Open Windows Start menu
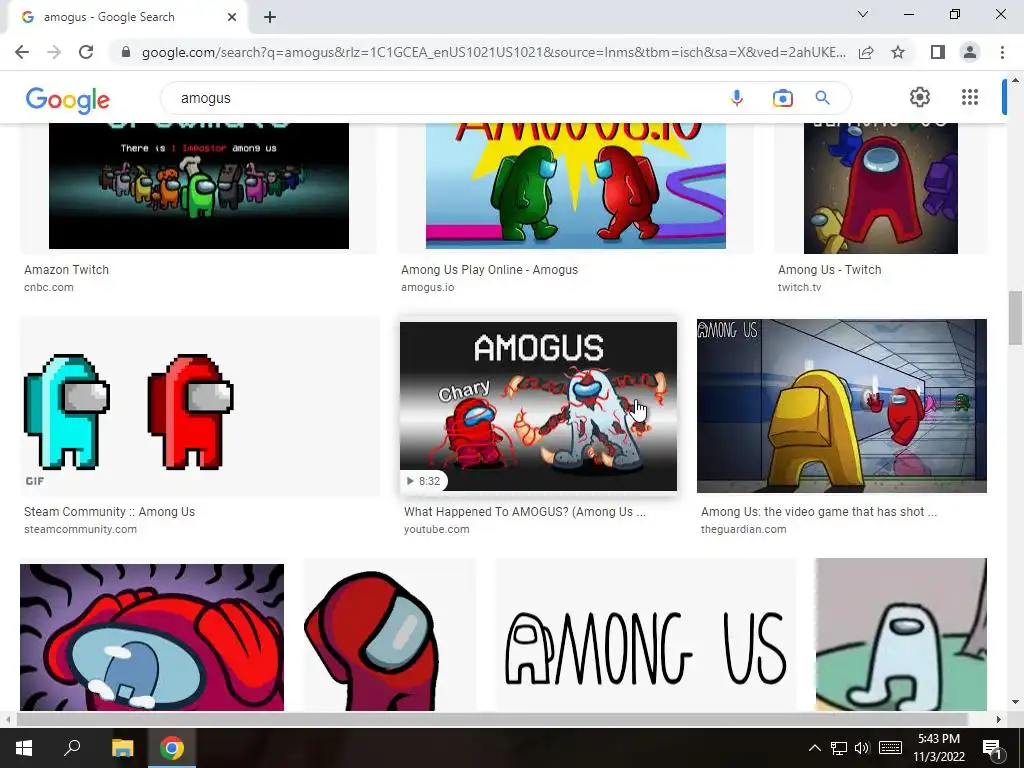This screenshot has width=1024, height=768. click(24, 748)
